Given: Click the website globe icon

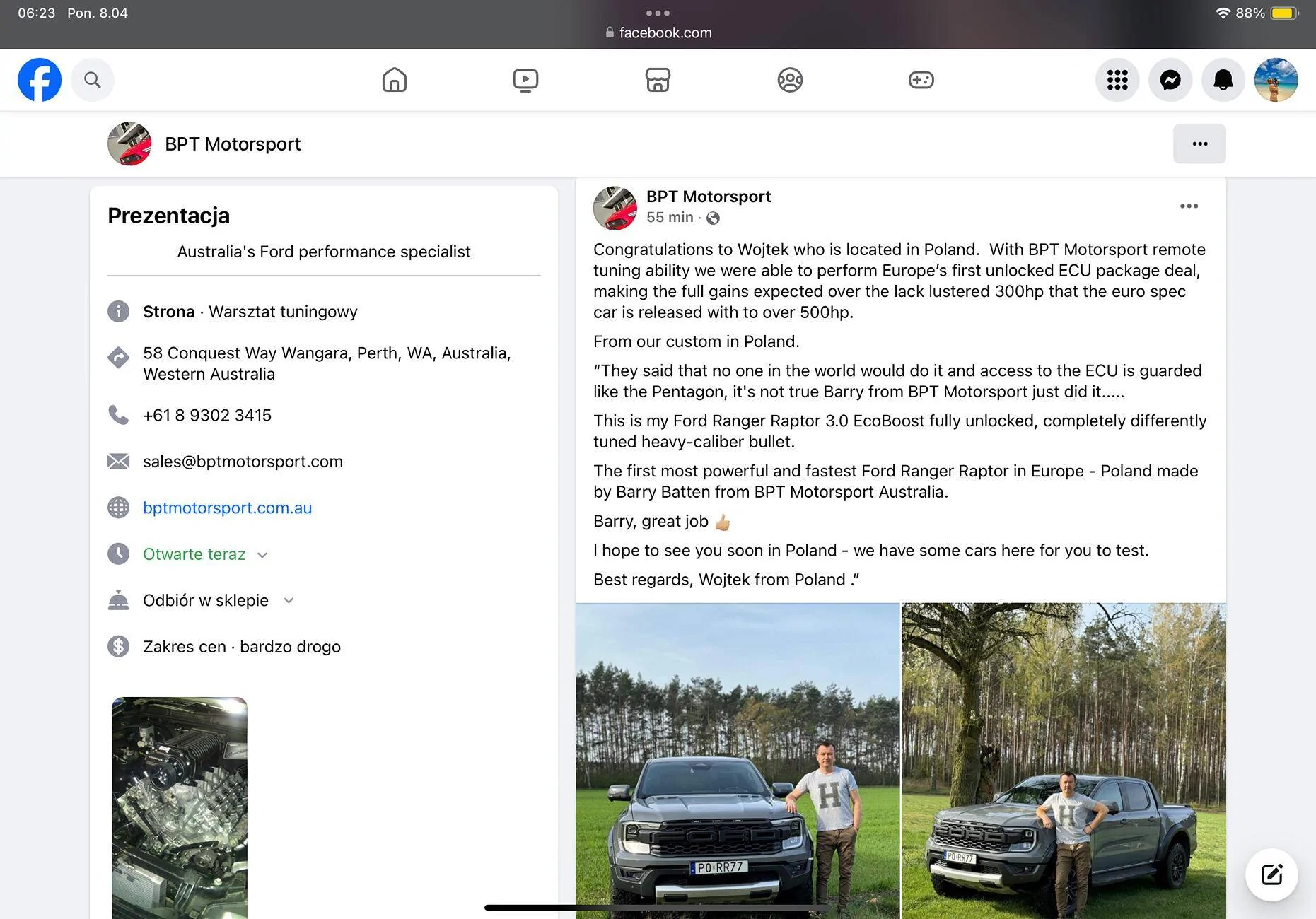Looking at the screenshot, I should (119, 508).
